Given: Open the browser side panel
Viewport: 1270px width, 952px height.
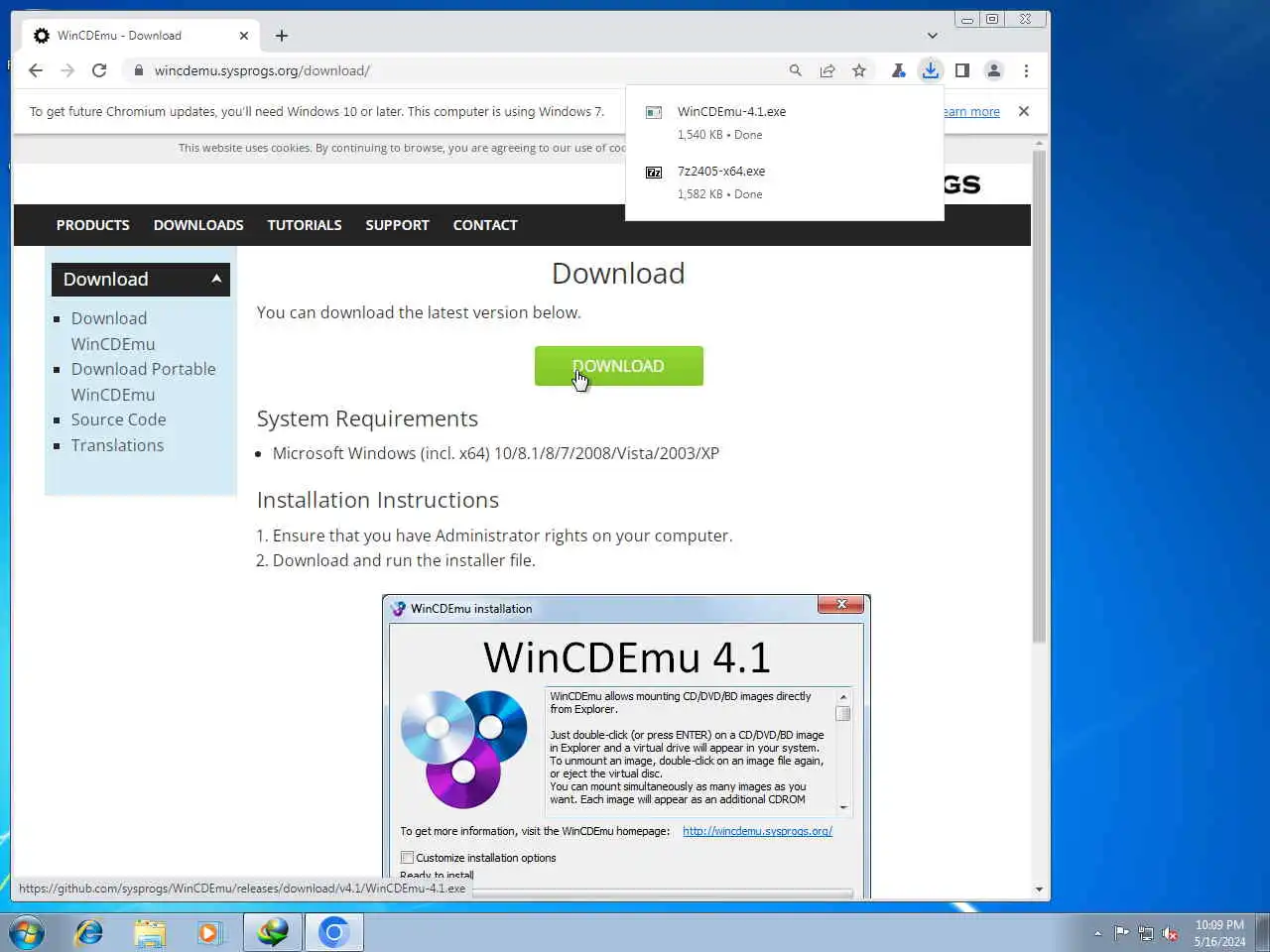Looking at the screenshot, I should (x=961, y=70).
